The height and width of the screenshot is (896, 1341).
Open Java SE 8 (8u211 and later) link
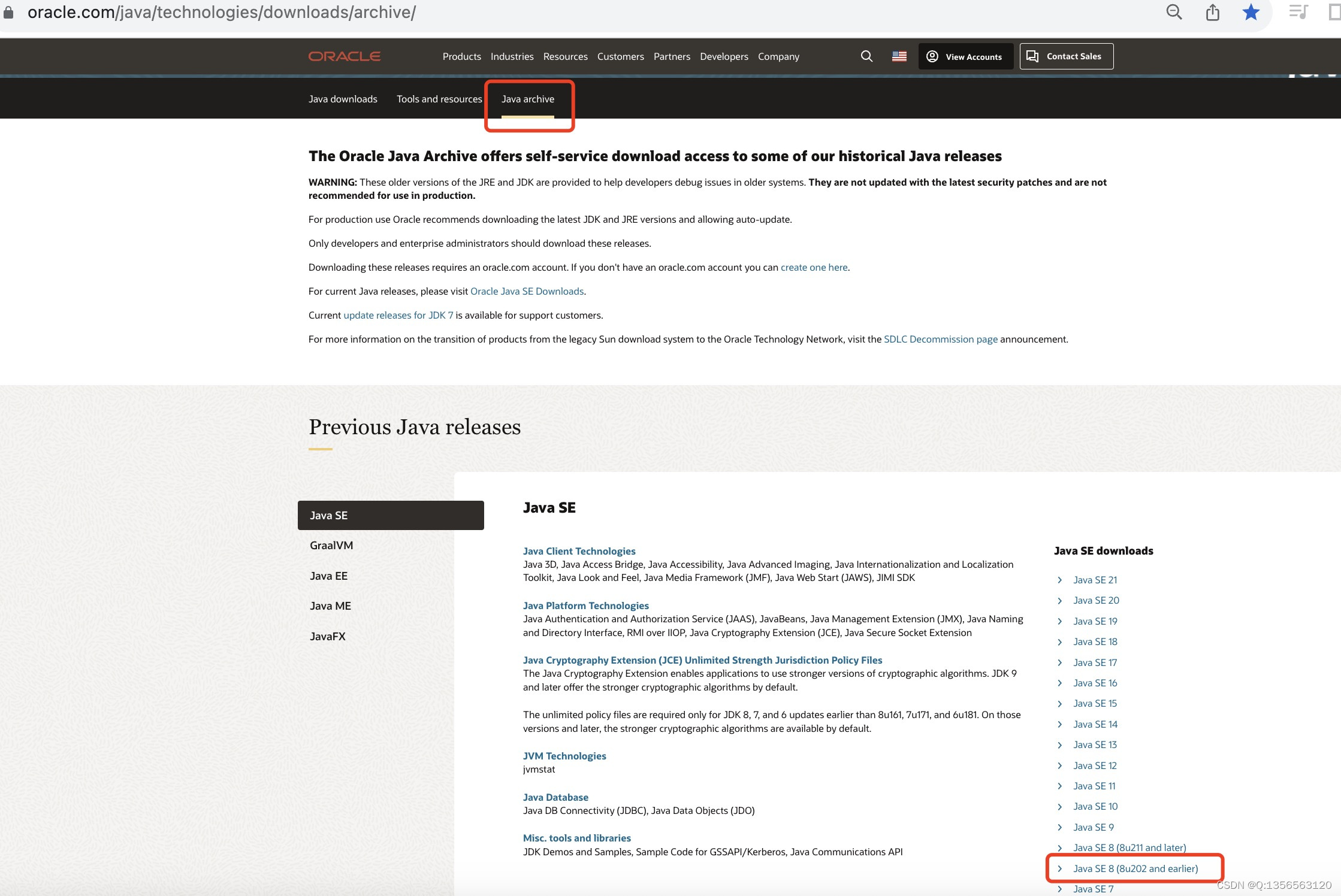[x=1129, y=847]
